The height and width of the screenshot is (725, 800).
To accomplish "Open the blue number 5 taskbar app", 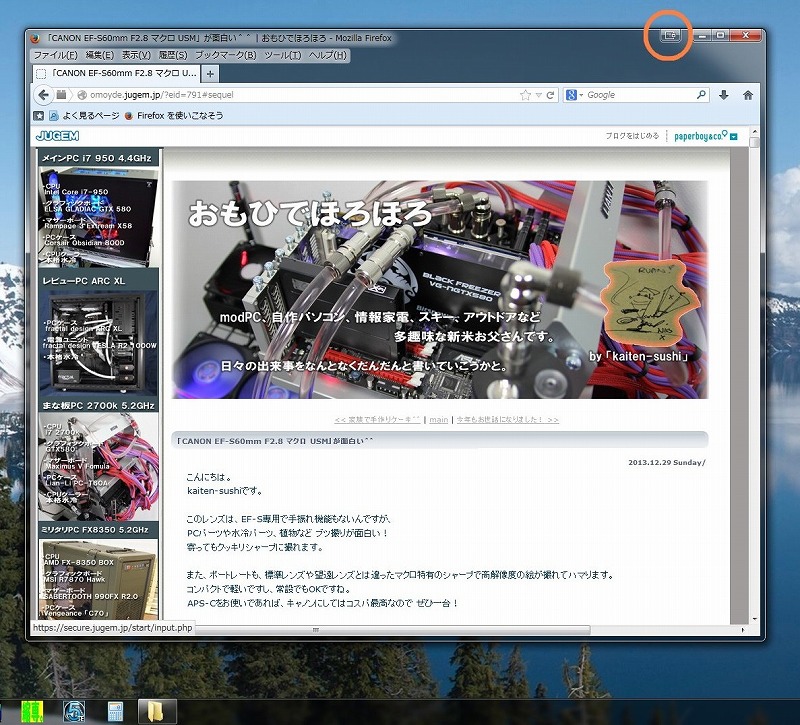I will pyautogui.click(x=74, y=711).
